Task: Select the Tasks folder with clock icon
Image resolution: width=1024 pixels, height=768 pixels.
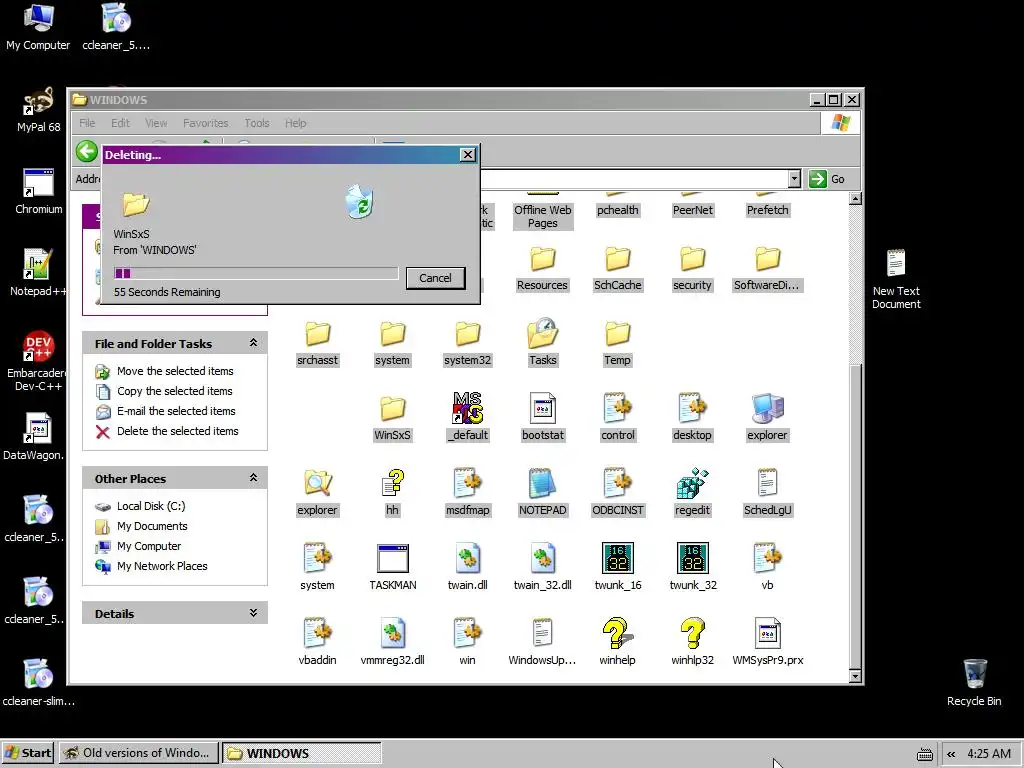Action: 543,343
